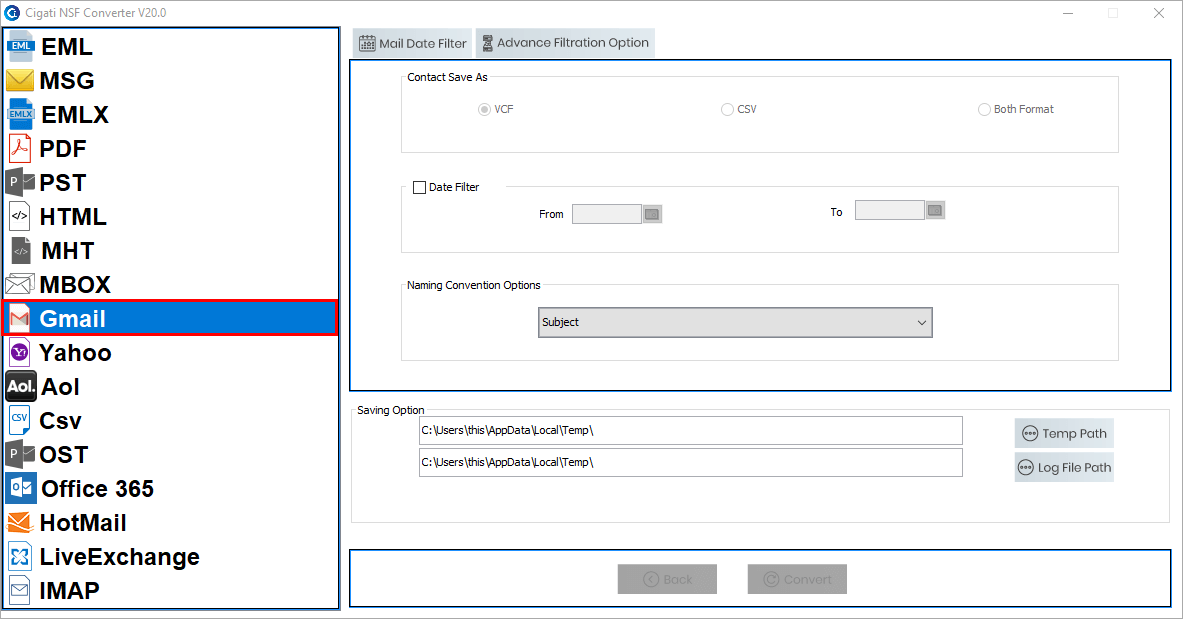Open the From date calendar picker
The width and height of the screenshot is (1183, 619).
pos(652,214)
